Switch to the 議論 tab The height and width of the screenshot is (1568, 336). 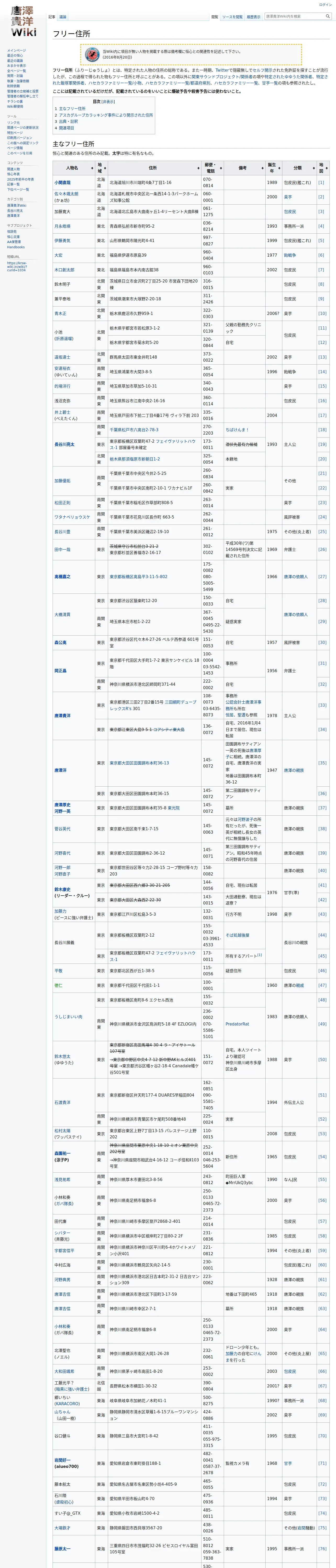click(63, 17)
